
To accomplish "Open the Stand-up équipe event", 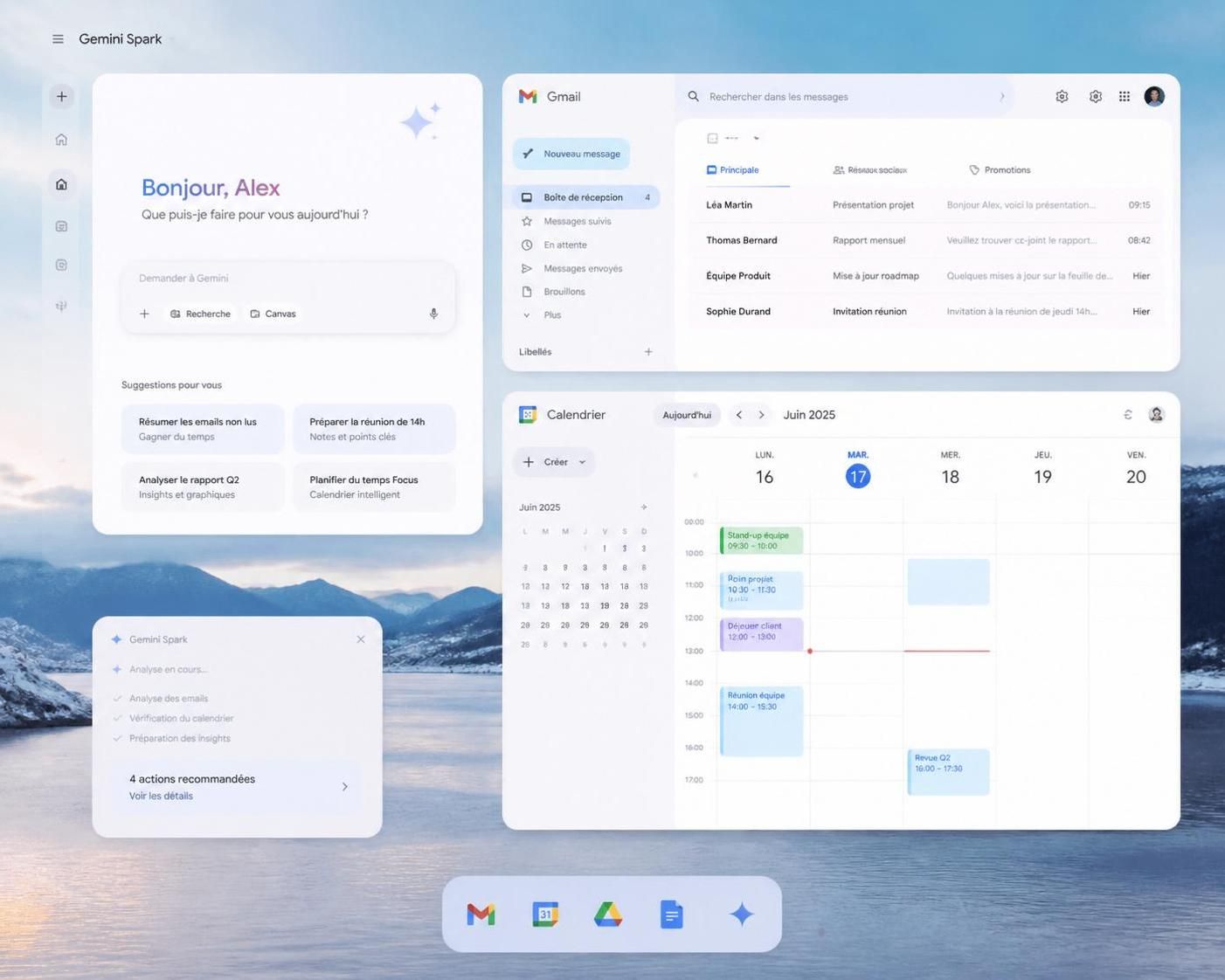I will pyautogui.click(x=761, y=541).
